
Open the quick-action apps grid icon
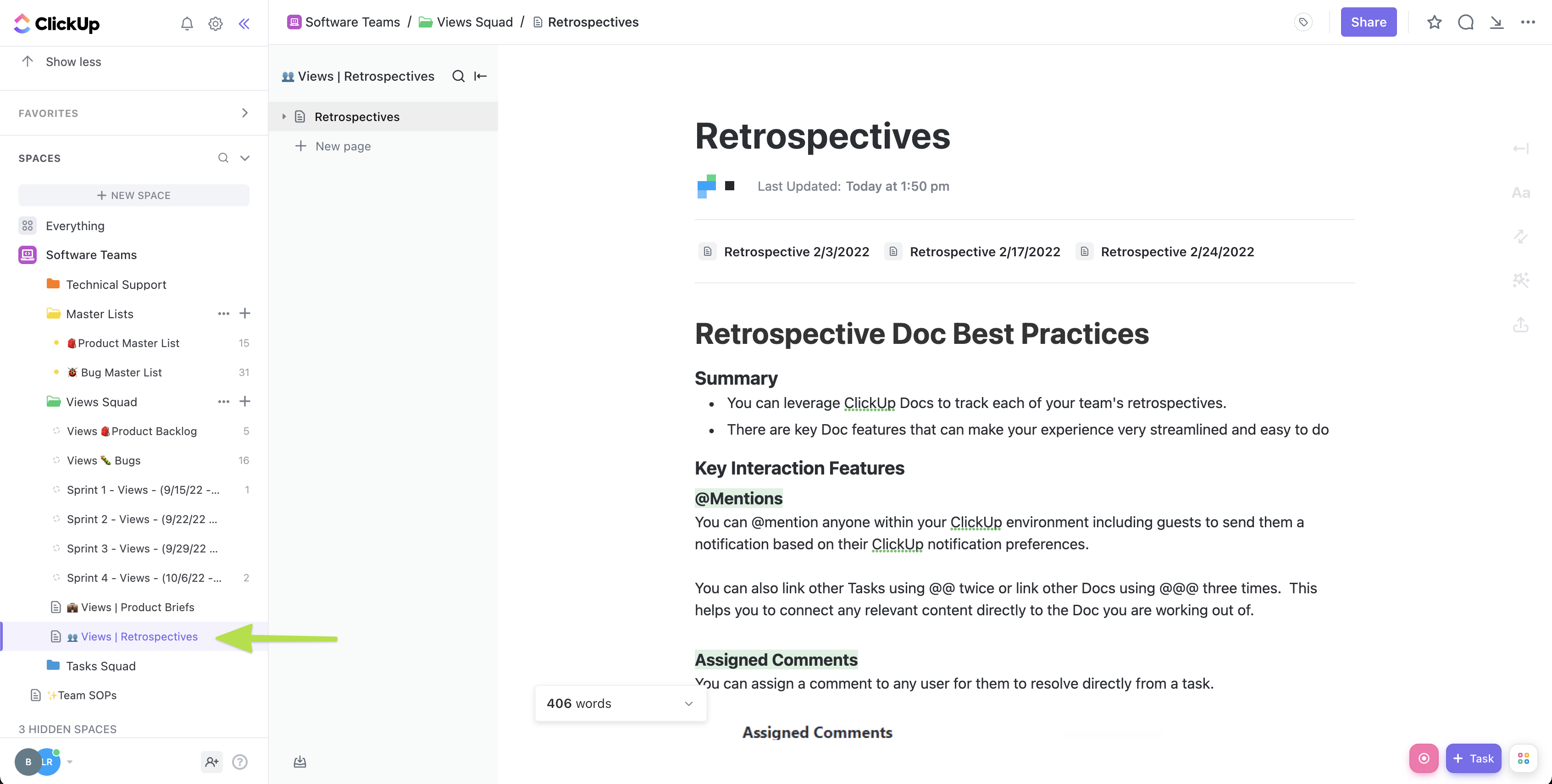tap(1523, 758)
